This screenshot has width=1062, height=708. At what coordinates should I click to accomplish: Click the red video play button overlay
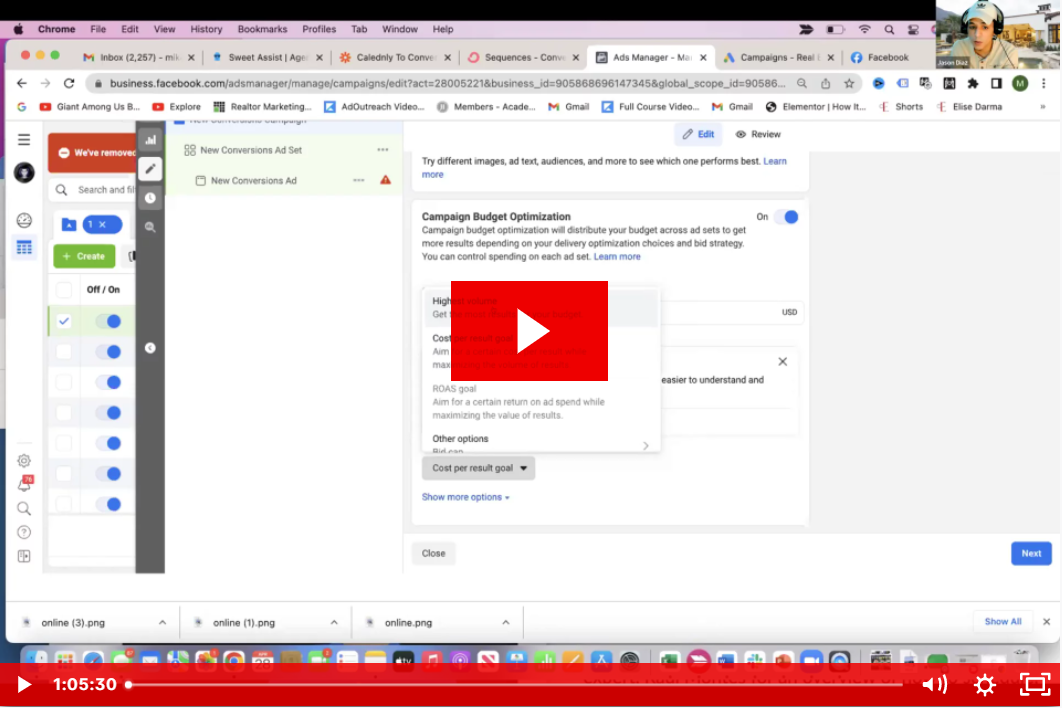click(x=529, y=331)
